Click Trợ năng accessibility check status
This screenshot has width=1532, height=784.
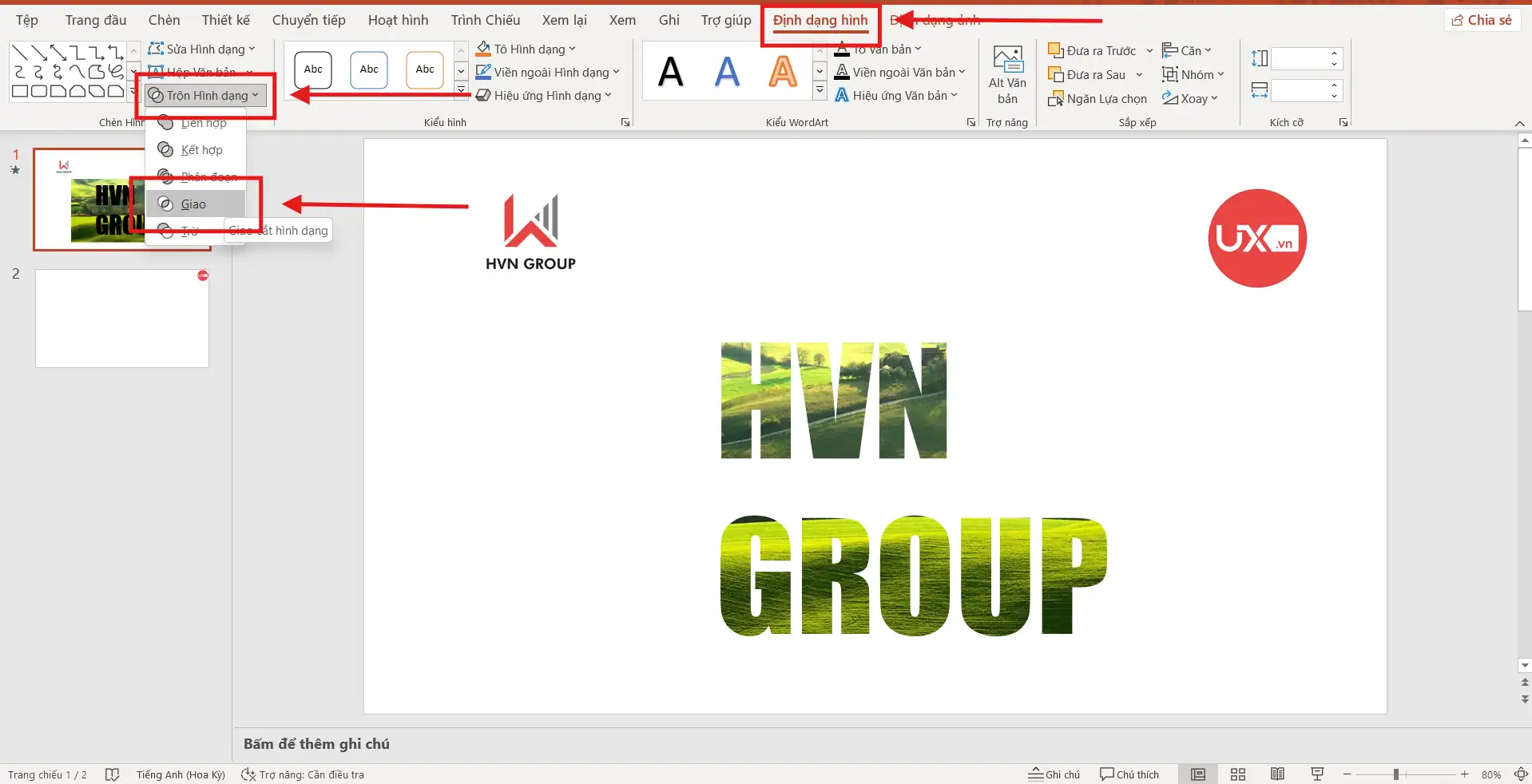[x=303, y=774]
